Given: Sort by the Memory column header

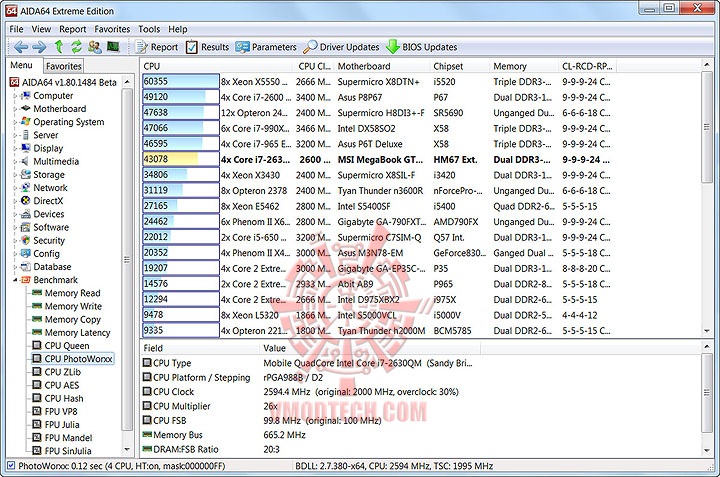Looking at the screenshot, I should tap(525, 66).
